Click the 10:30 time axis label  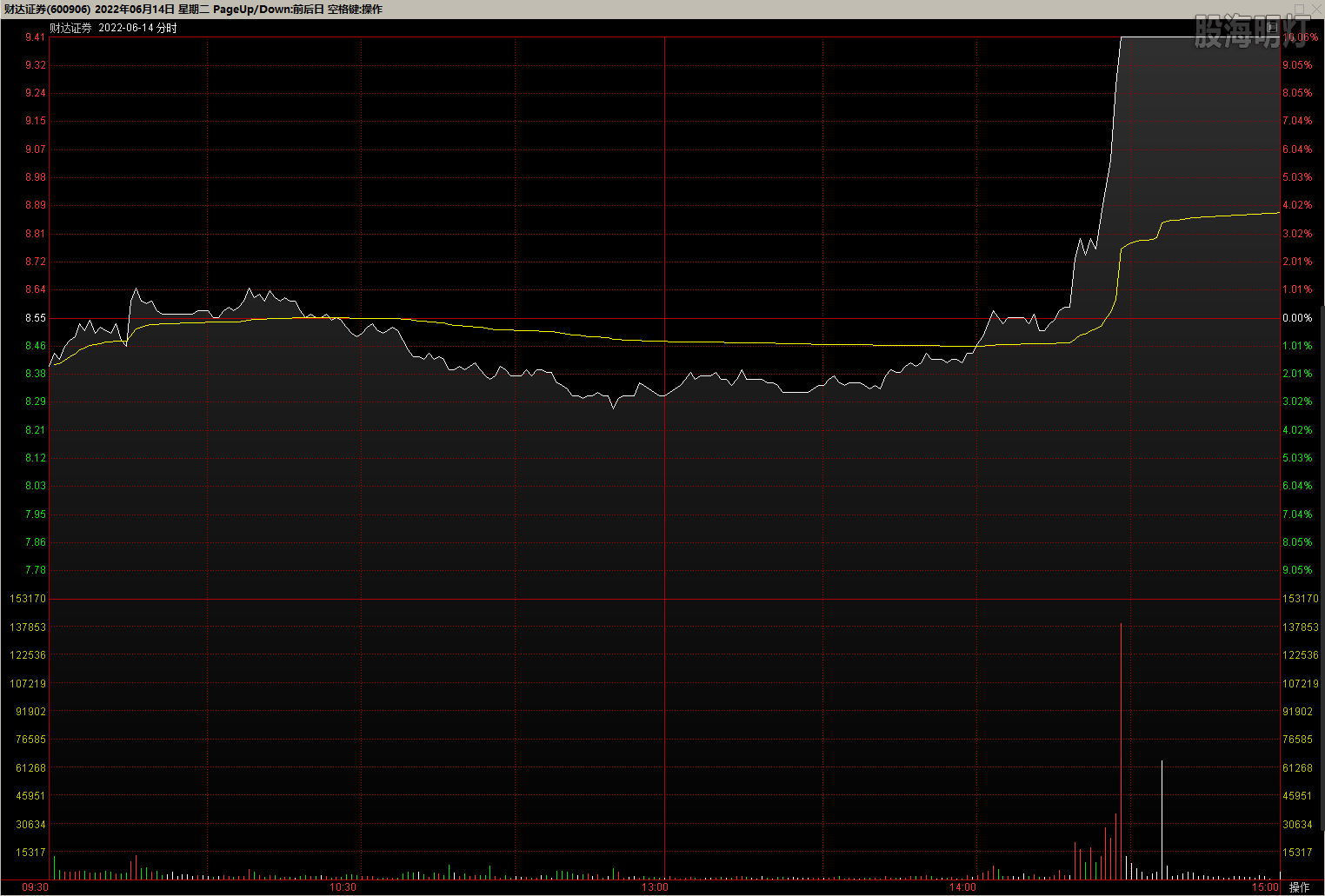tap(343, 887)
